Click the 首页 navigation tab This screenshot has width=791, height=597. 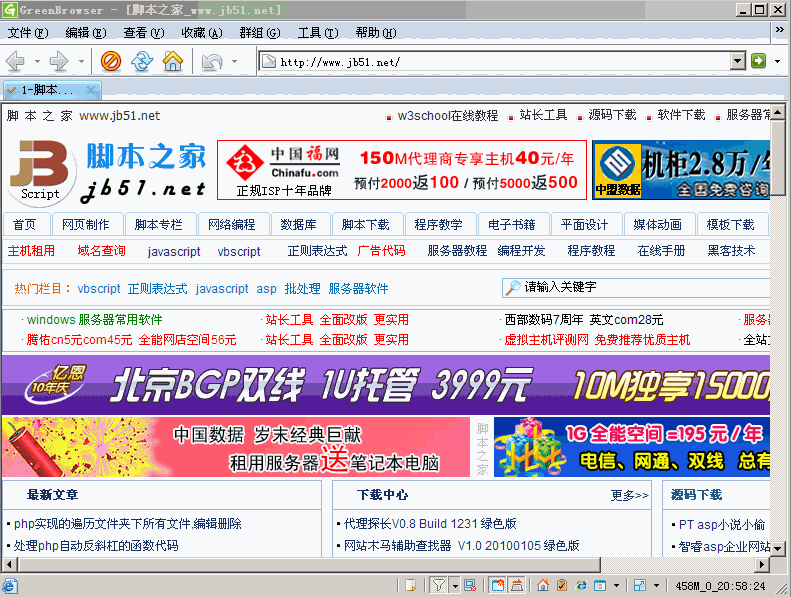pos(25,225)
